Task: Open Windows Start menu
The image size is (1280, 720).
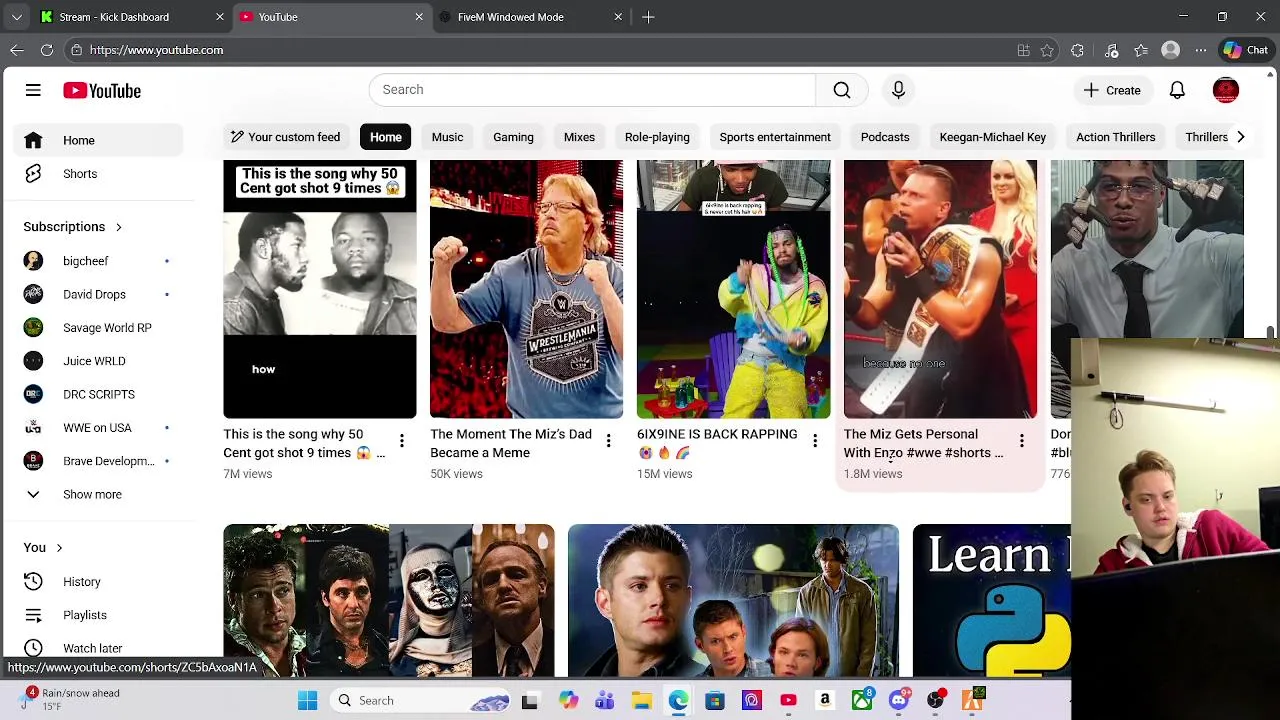Action: coord(308,701)
